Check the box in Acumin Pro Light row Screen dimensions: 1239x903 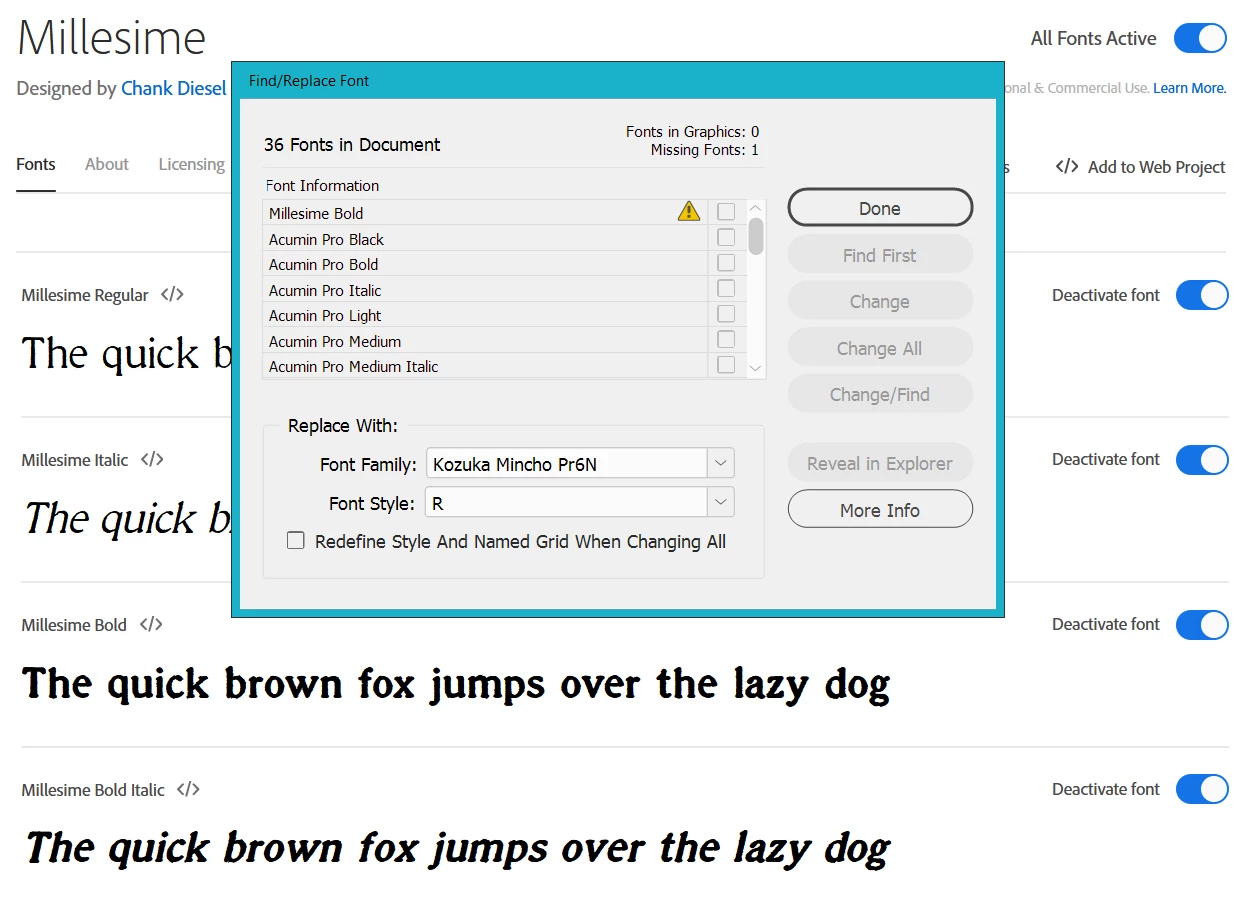click(726, 314)
